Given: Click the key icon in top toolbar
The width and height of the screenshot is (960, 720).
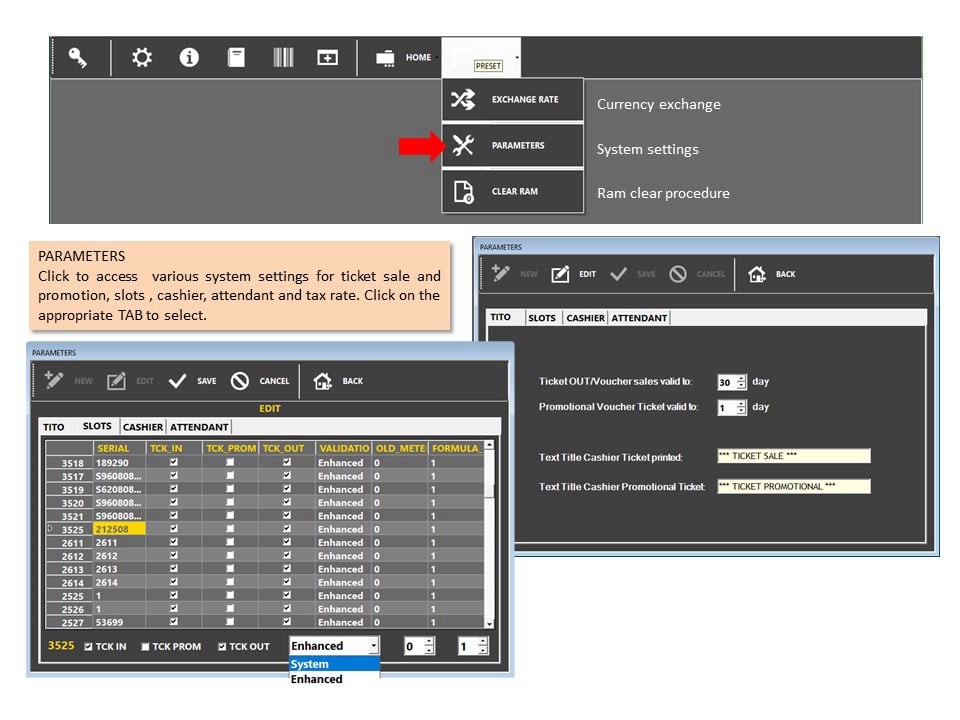Looking at the screenshot, I should [x=78, y=58].
